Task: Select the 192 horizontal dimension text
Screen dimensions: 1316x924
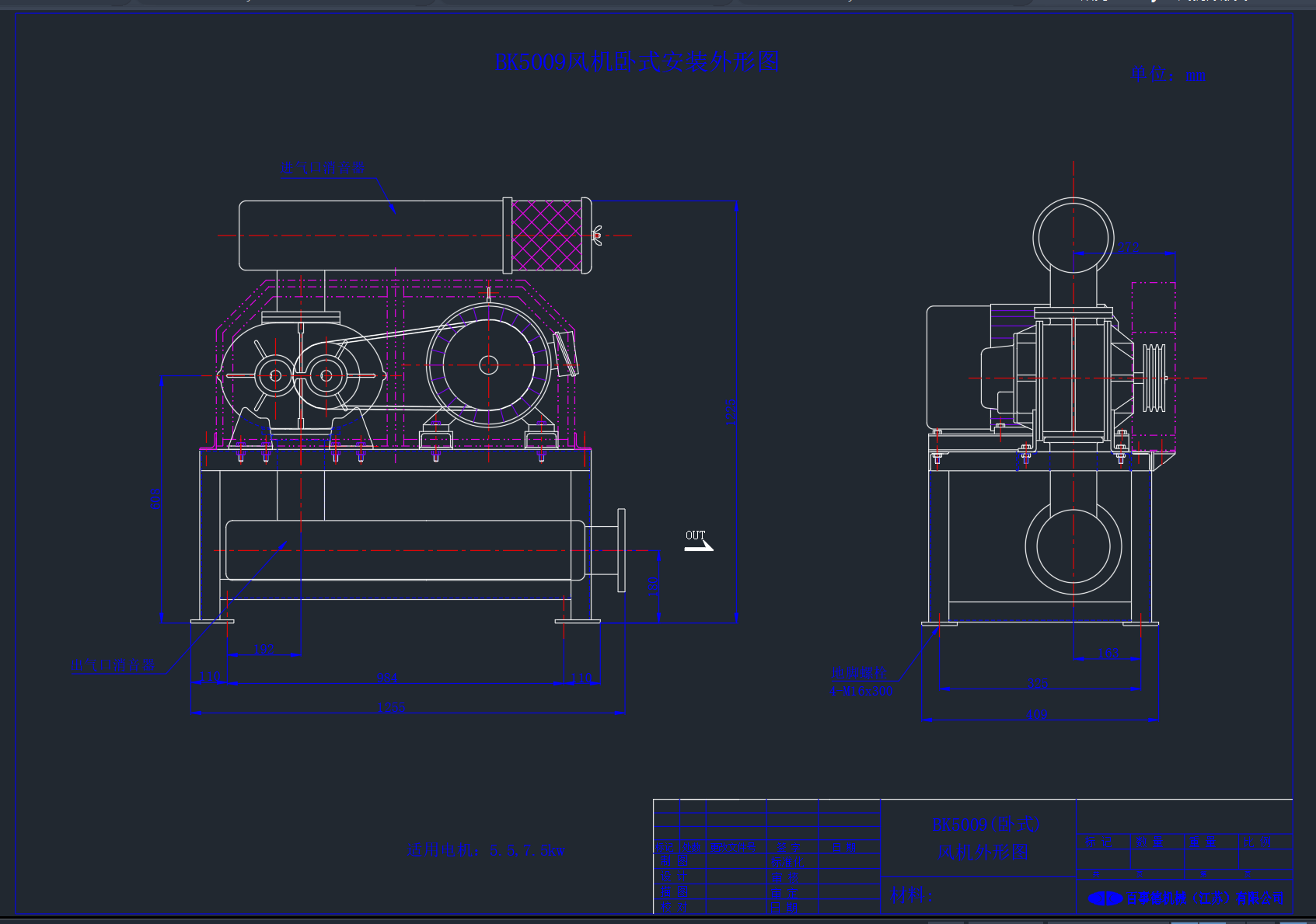Action: click(x=264, y=650)
